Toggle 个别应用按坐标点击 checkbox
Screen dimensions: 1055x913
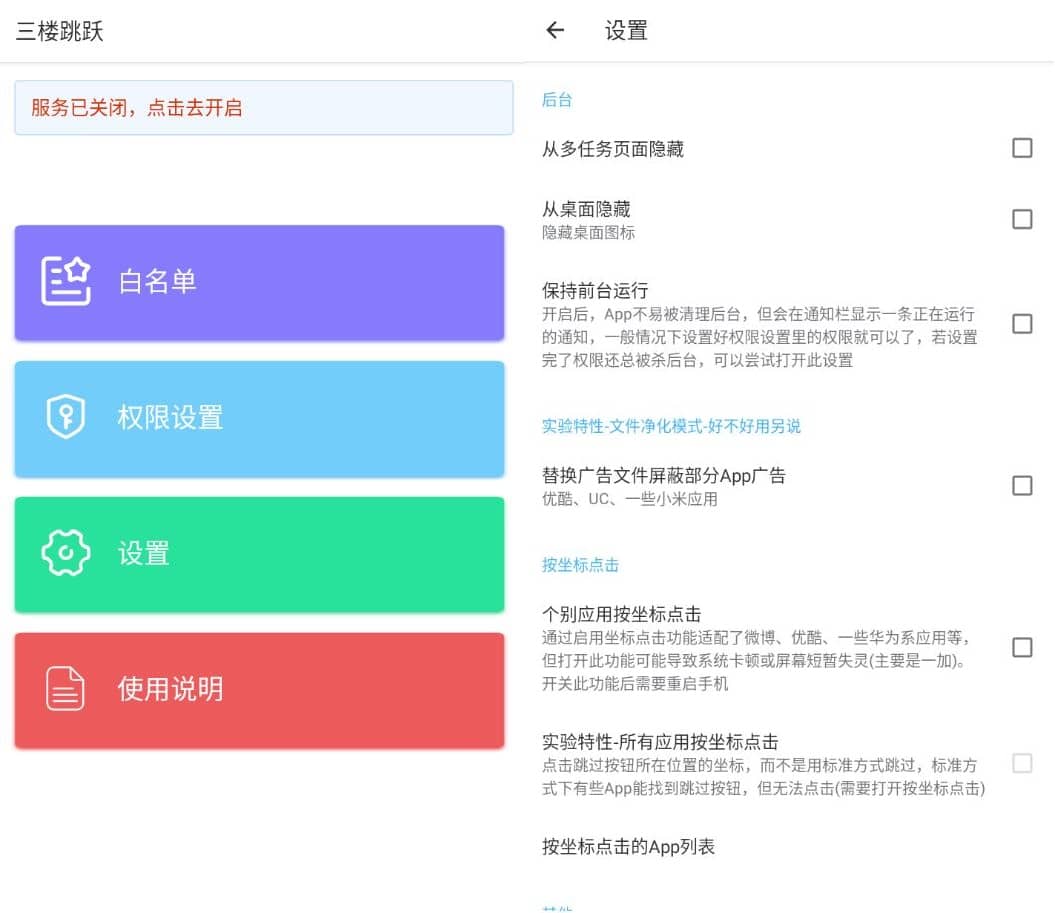pyautogui.click(x=1022, y=648)
